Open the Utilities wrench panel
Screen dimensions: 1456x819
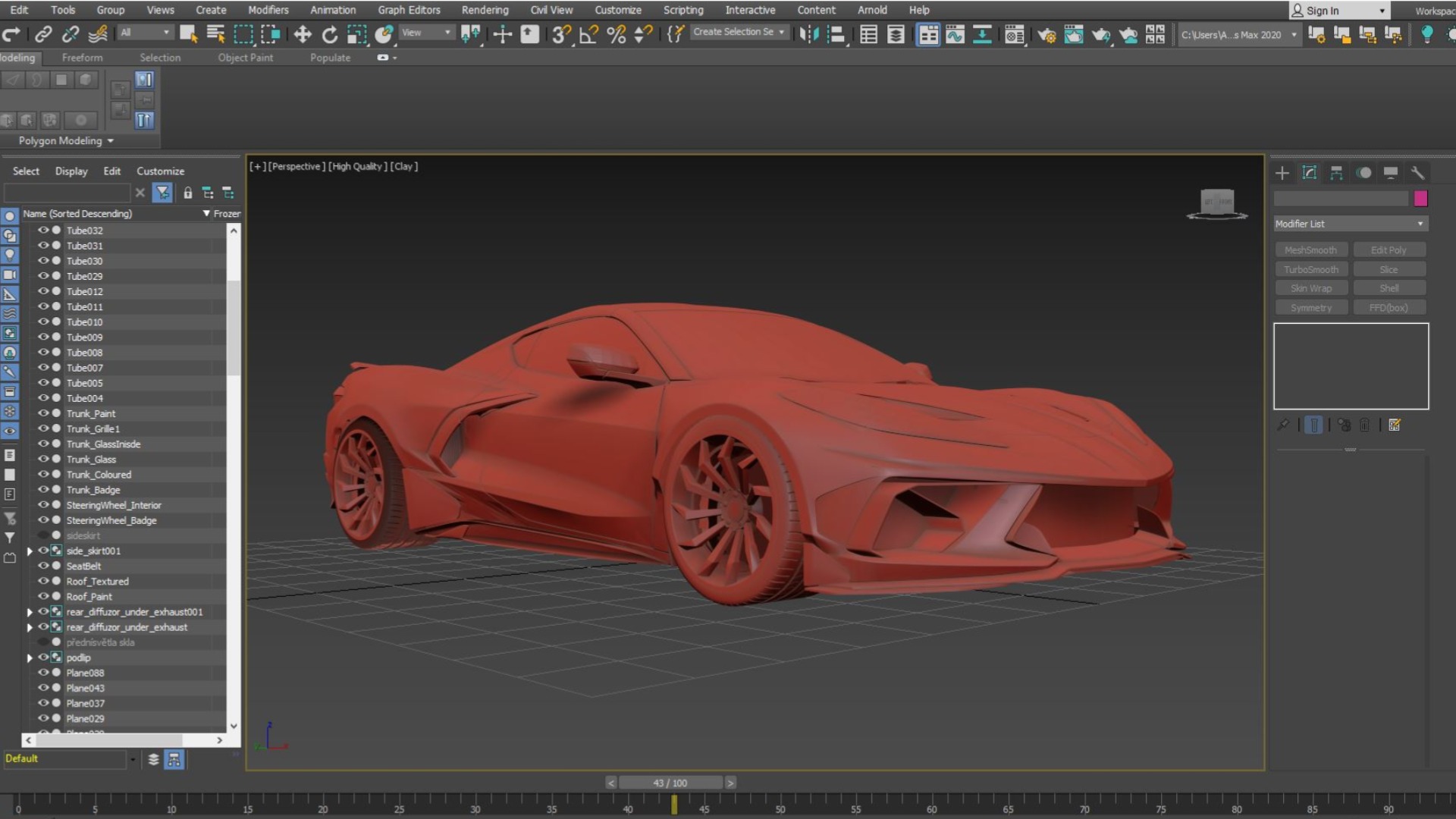[x=1417, y=173]
